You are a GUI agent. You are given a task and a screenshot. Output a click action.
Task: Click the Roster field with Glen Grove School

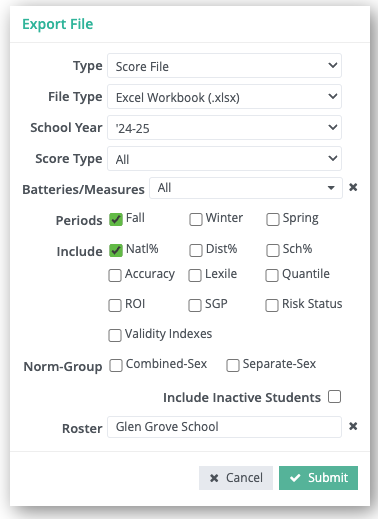224,427
